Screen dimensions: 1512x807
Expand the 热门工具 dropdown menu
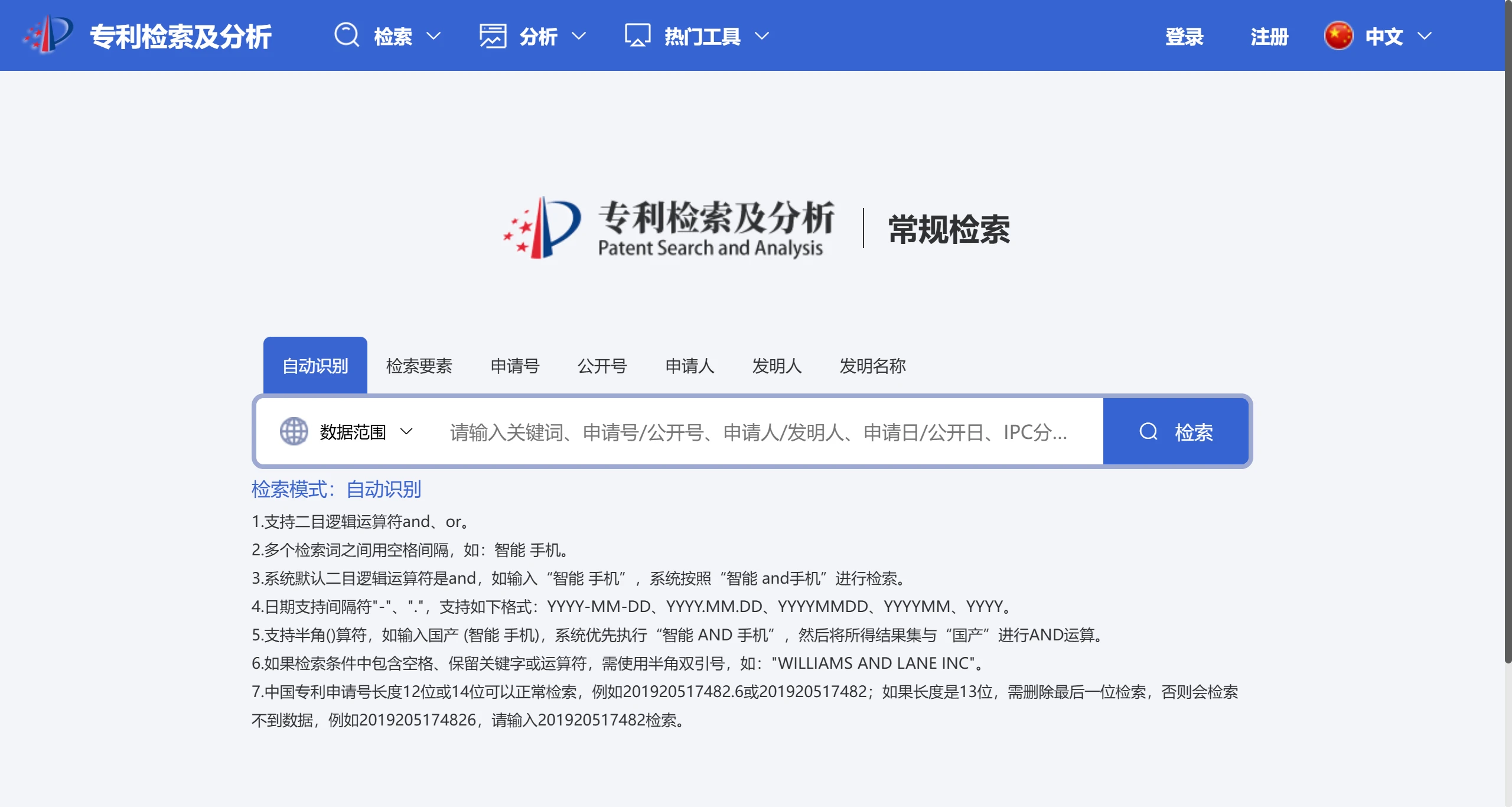[703, 35]
